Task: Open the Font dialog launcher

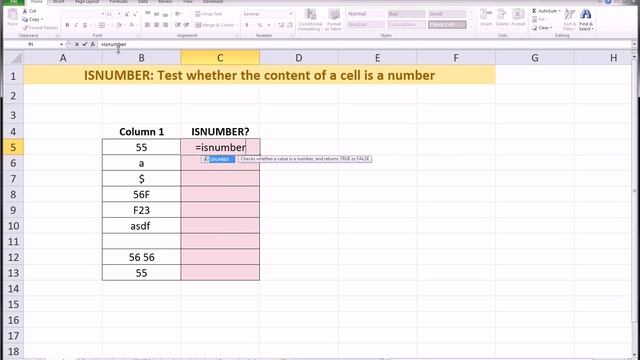Action: pyautogui.click(x=138, y=36)
